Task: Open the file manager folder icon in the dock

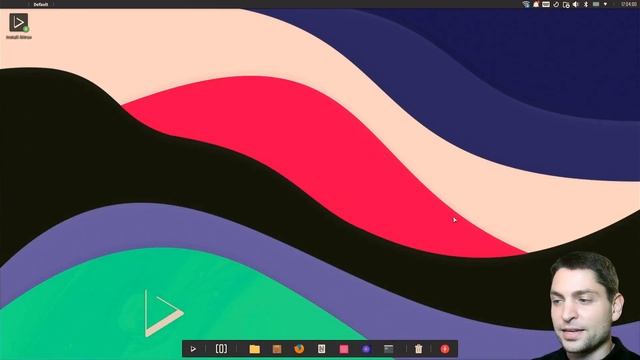Action: pyautogui.click(x=255, y=349)
